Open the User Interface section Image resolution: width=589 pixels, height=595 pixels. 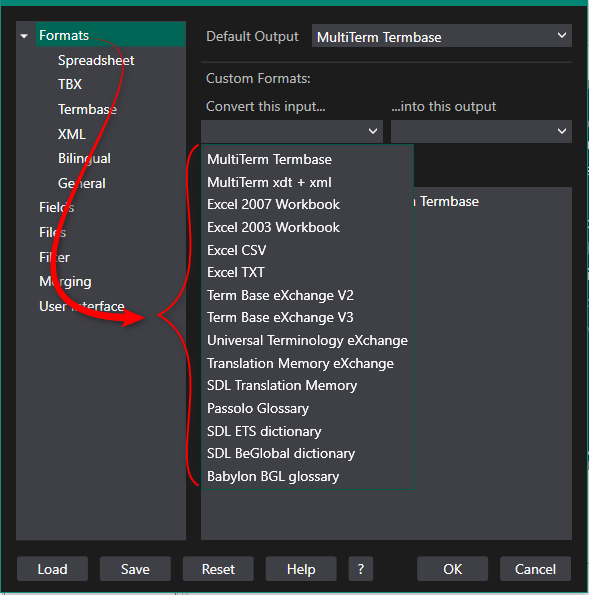82,306
